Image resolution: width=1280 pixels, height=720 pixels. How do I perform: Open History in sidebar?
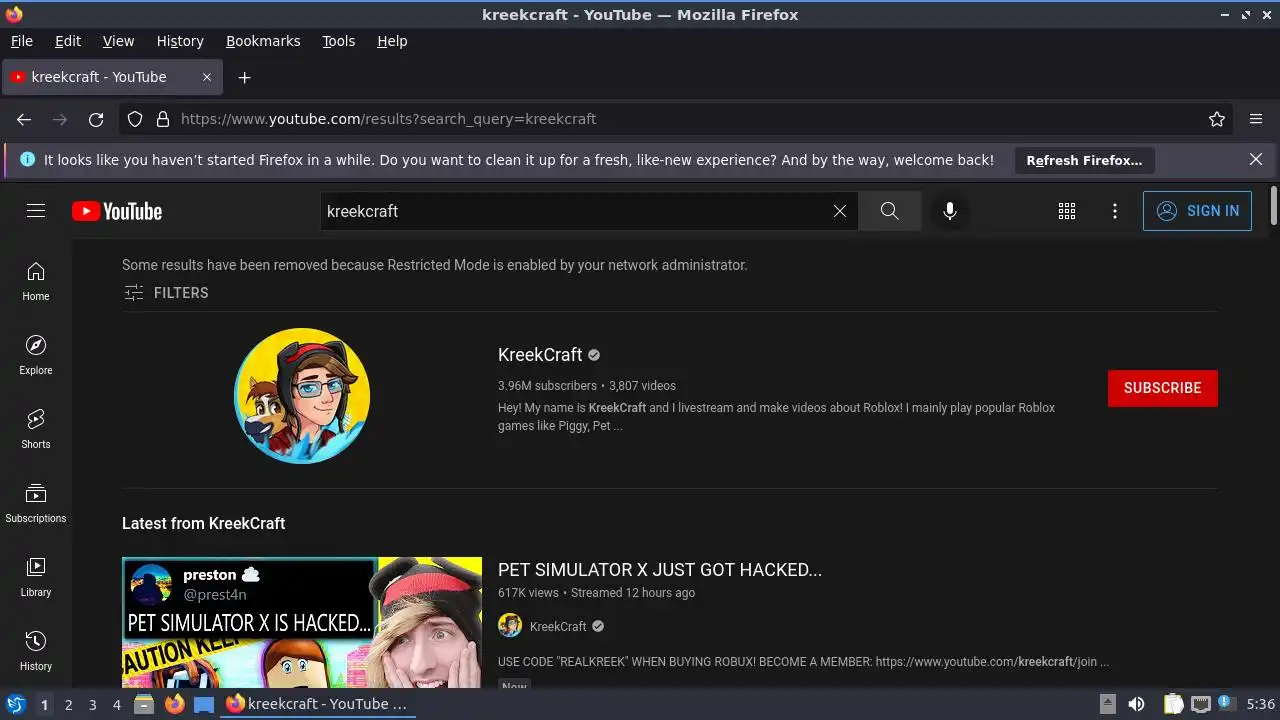(36, 652)
